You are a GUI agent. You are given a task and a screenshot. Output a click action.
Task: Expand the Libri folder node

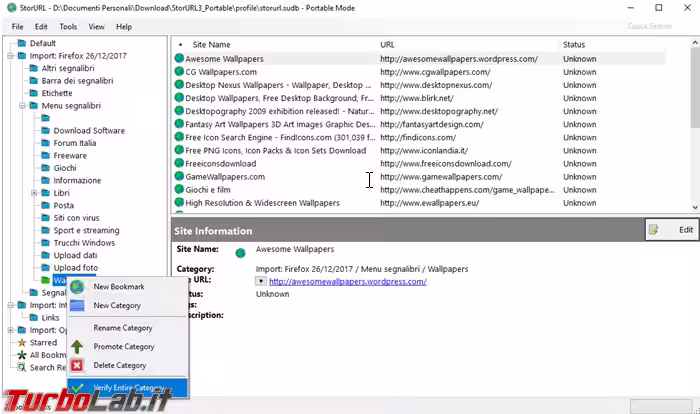[33, 193]
